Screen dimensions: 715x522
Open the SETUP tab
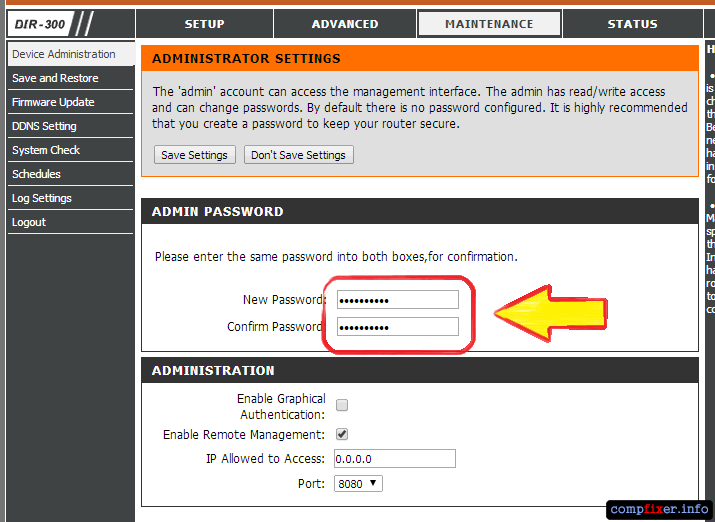[x=204, y=24]
